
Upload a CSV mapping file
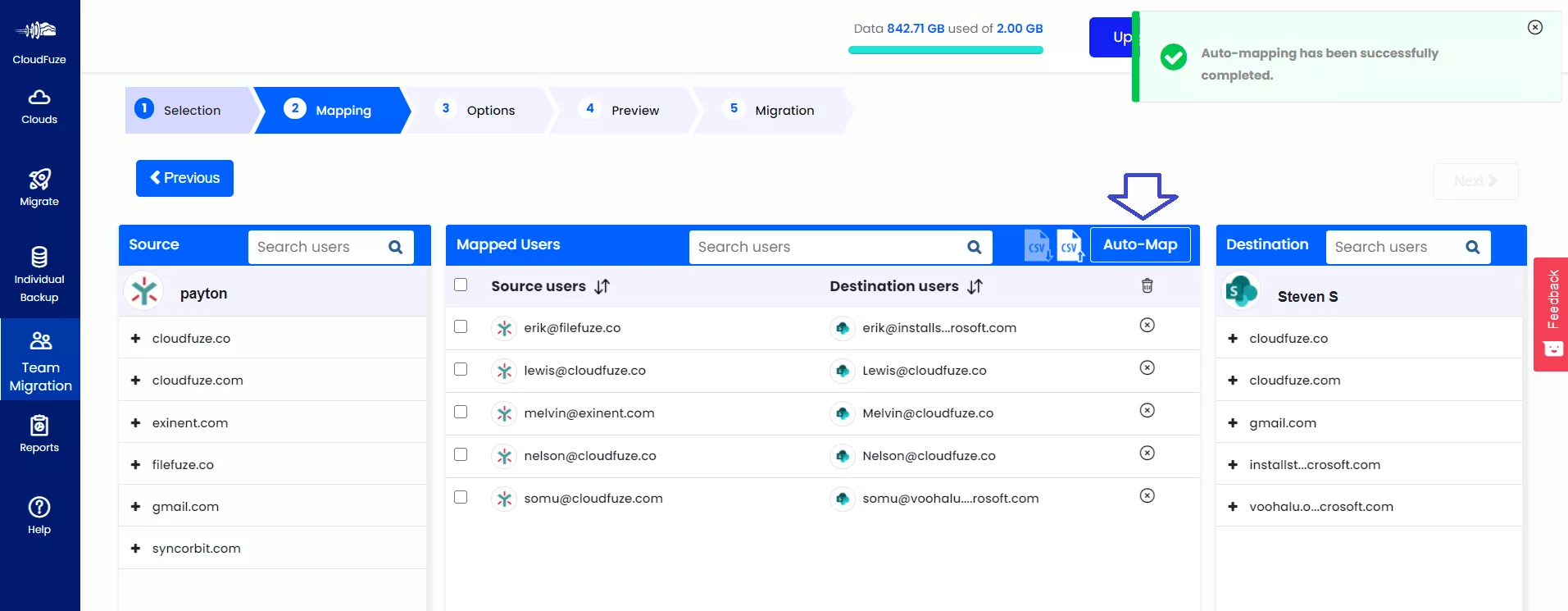pos(1070,245)
